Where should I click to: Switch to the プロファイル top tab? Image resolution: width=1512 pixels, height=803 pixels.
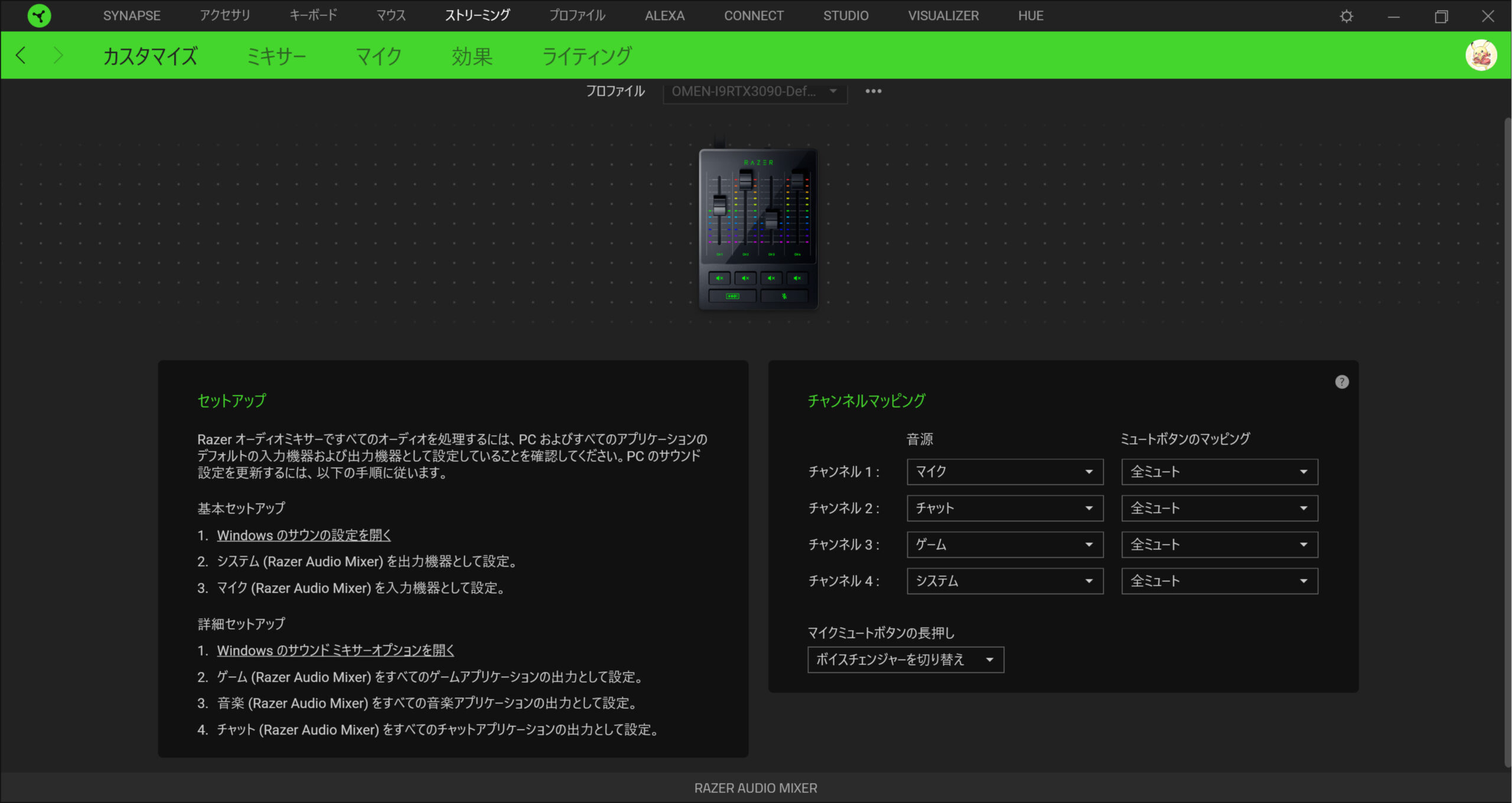[577, 16]
